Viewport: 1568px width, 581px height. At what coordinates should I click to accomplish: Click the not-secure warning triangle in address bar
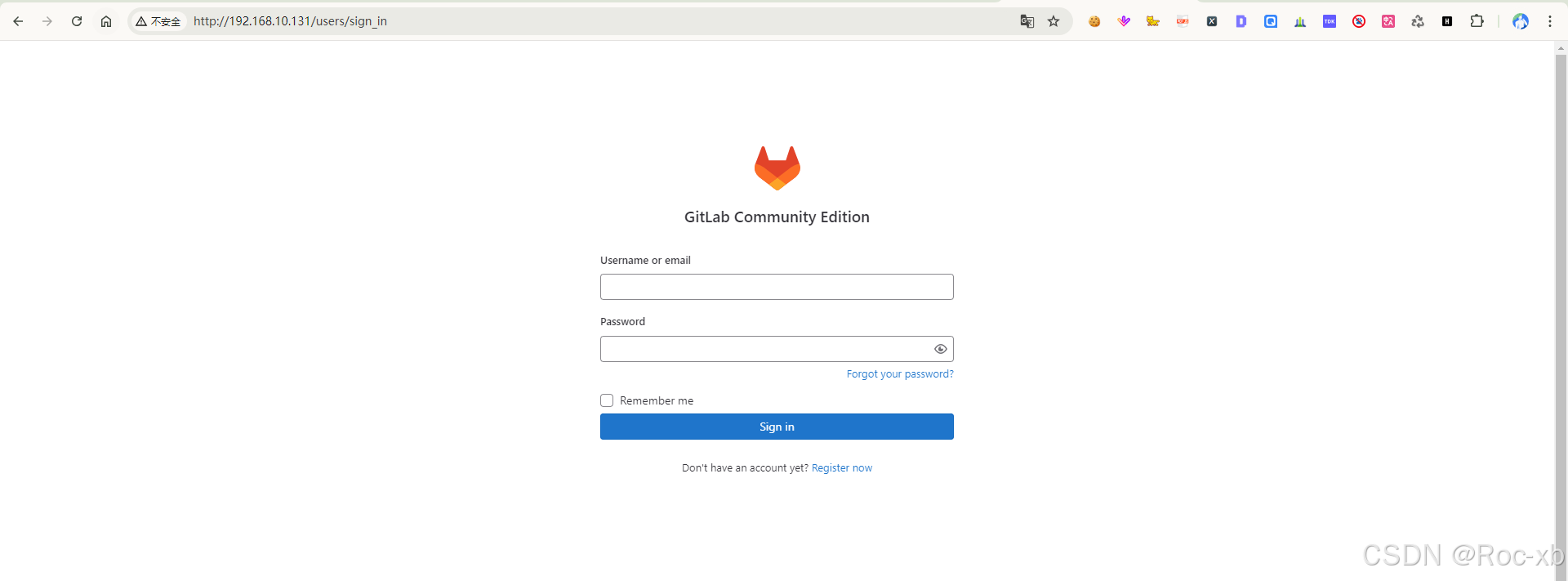tap(141, 21)
